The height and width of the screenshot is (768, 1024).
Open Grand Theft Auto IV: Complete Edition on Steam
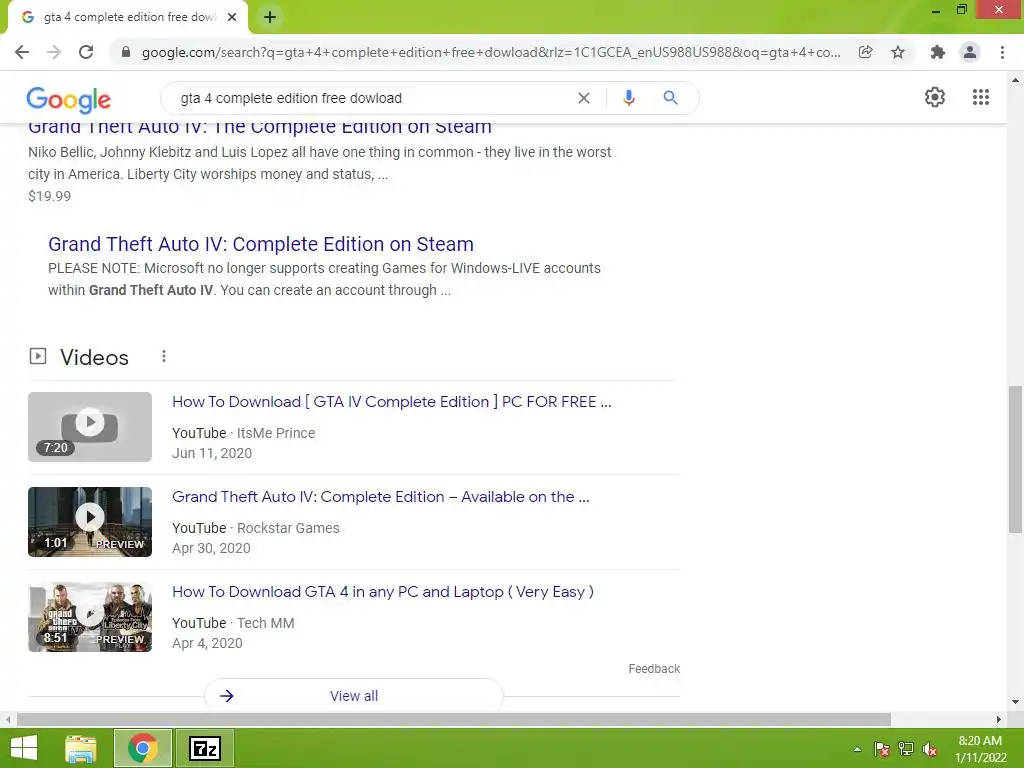(261, 244)
